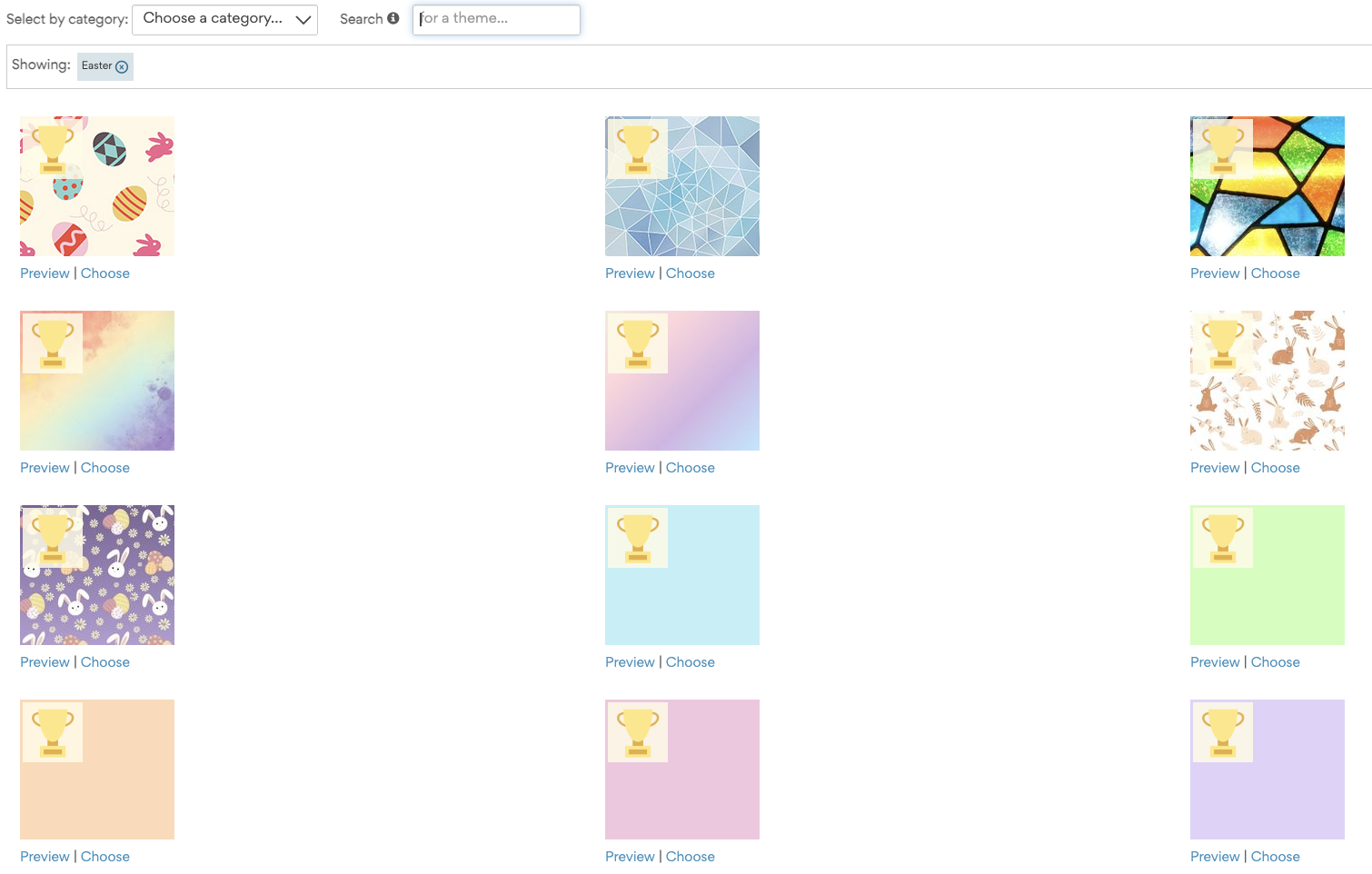Click the trophy icon on the pink solid theme
Image resolution: width=1372 pixels, height=874 pixels.
tap(638, 731)
